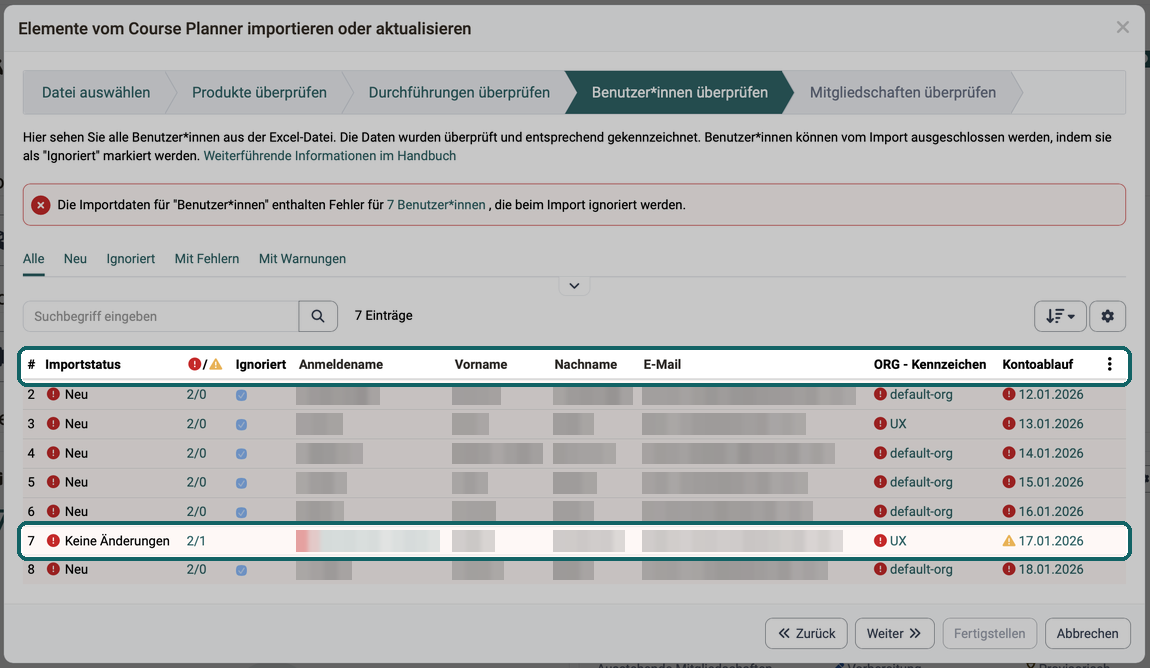Click the error icon beside UX in row 7
Viewport: 1150px width, 668px height.
point(880,540)
